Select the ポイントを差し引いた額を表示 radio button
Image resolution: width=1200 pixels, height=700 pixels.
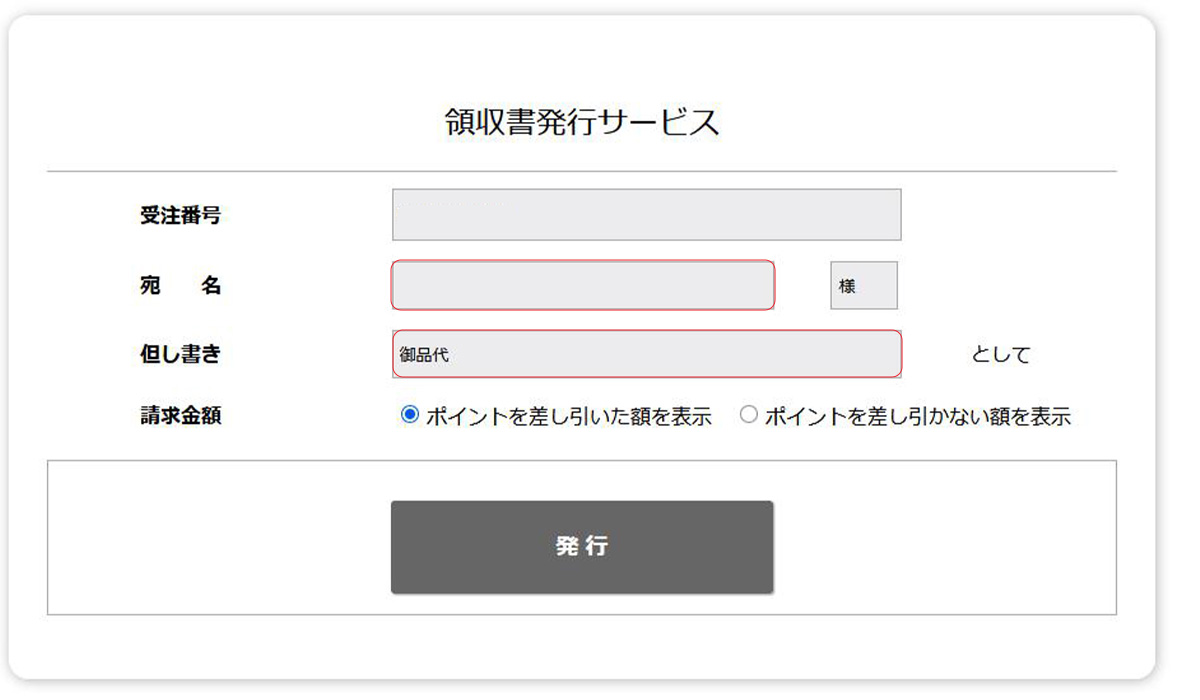(409, 416)
